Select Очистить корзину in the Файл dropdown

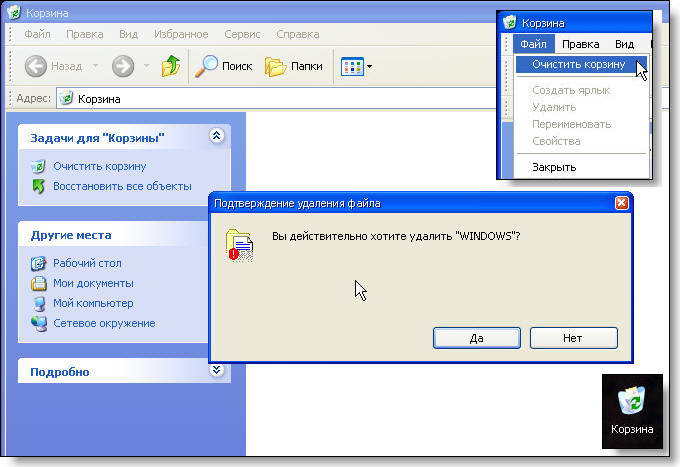tap(581, 65)
